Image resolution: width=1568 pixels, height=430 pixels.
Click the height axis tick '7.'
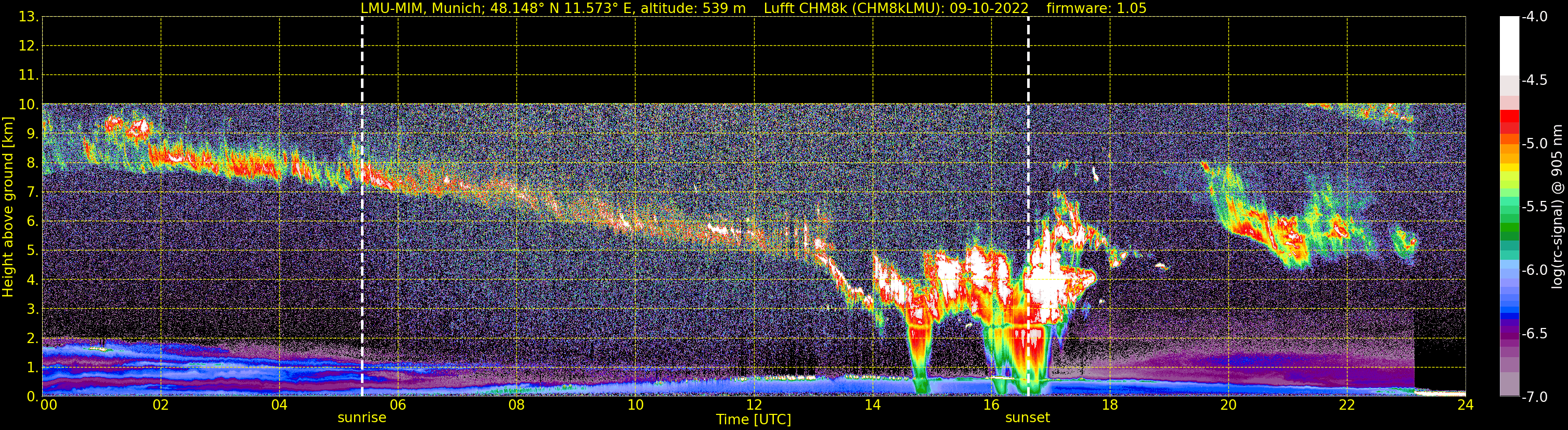tap(32, 193)
